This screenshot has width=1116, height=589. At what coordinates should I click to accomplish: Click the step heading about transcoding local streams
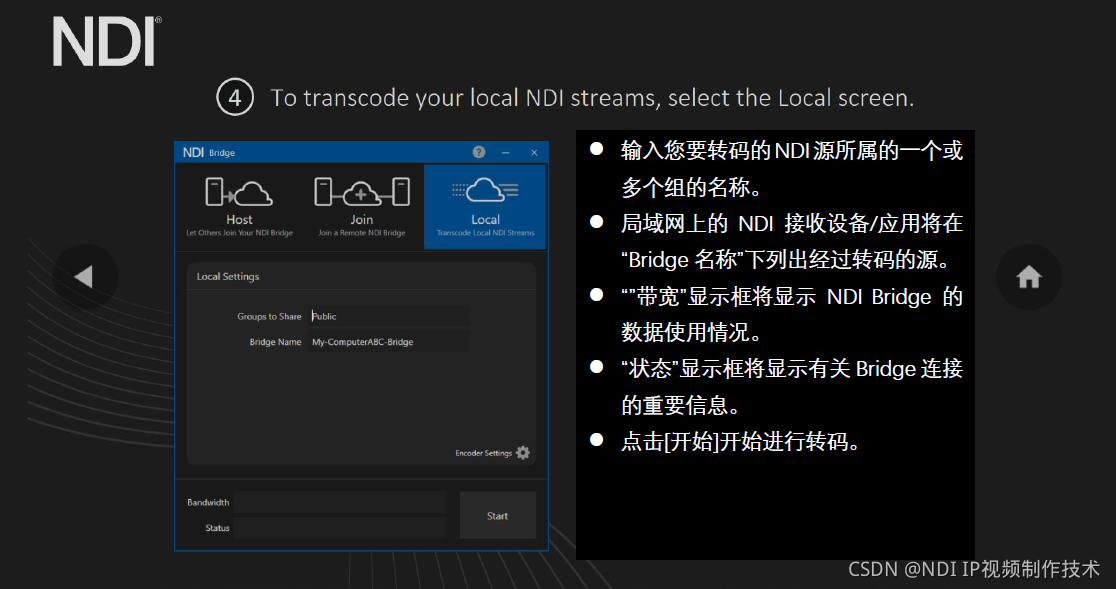click(x=592, y=97)
